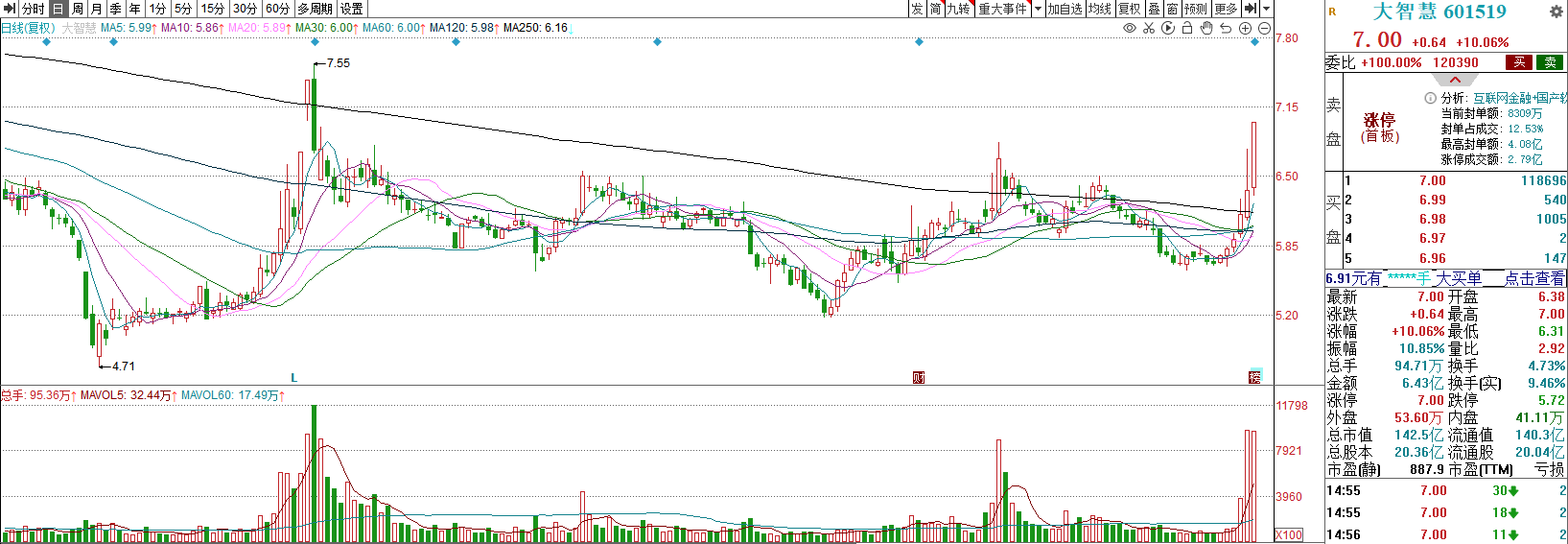
Task: Expand the small arrow at top-right toolbar end
Action: 1266,9
